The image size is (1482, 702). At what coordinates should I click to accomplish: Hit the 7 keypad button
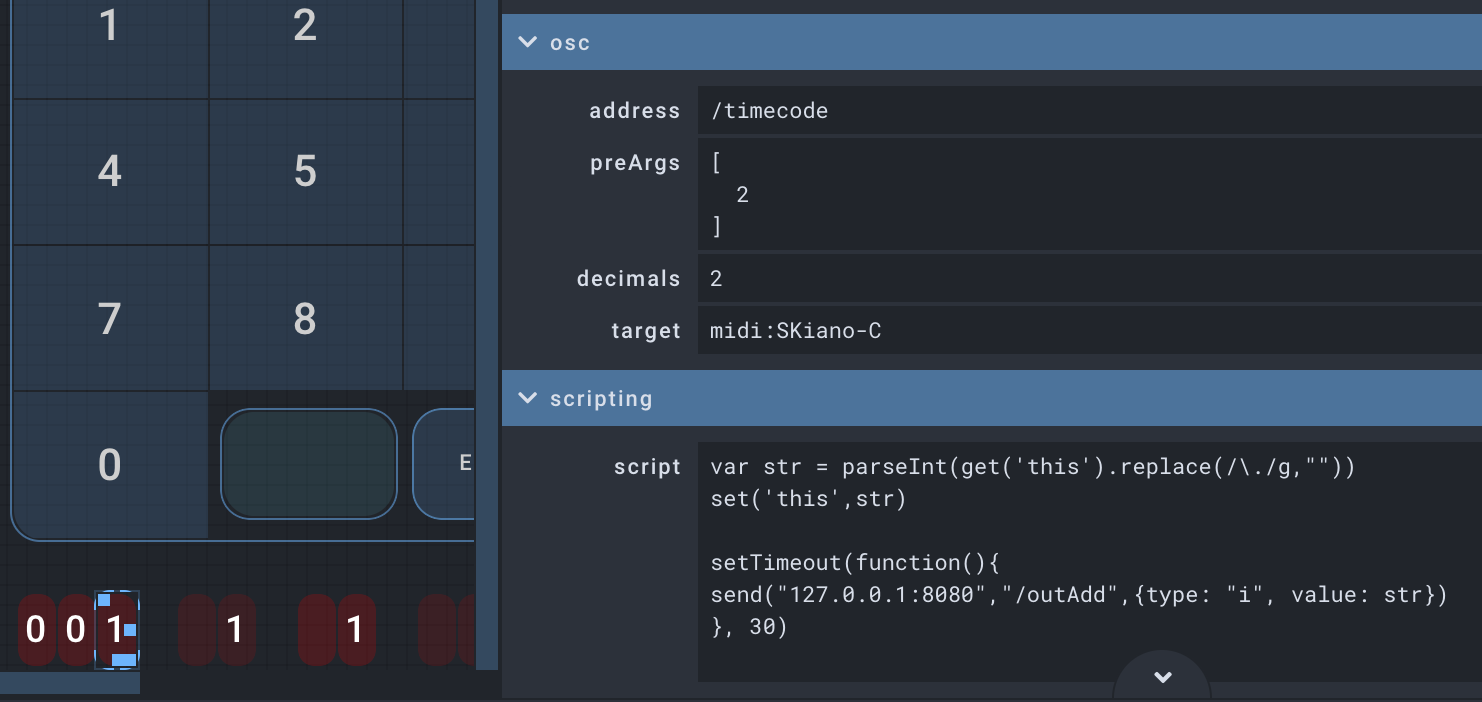(x=110, y=318)
